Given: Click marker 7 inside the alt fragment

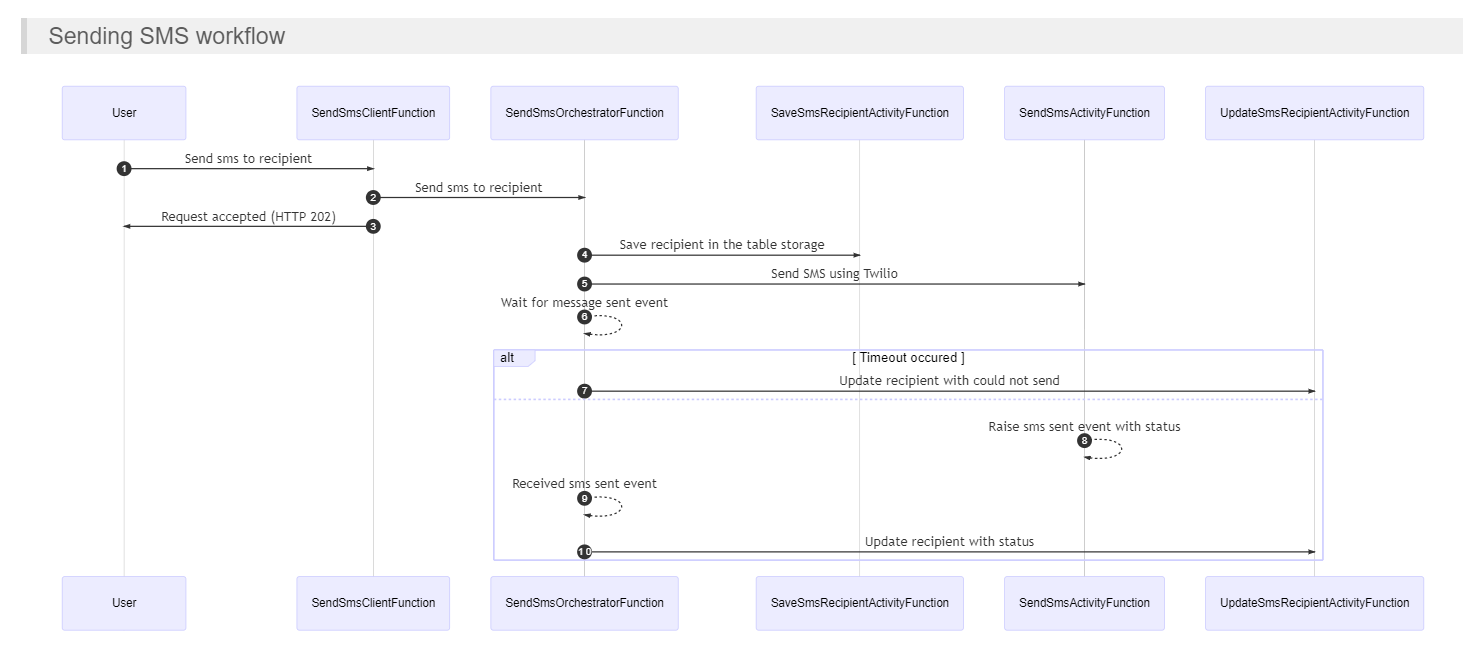Looking at the screenshot, I should (585, 391).
